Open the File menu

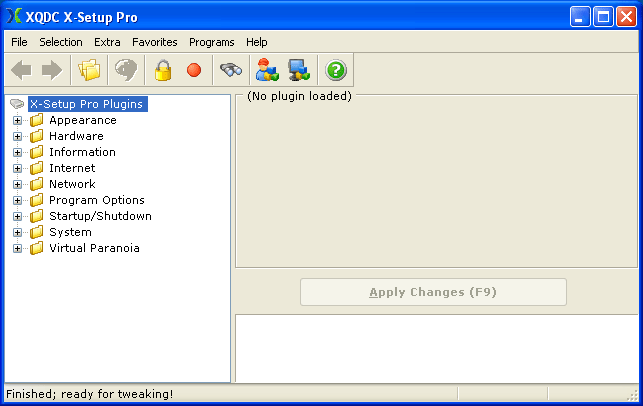coord(19,42)
